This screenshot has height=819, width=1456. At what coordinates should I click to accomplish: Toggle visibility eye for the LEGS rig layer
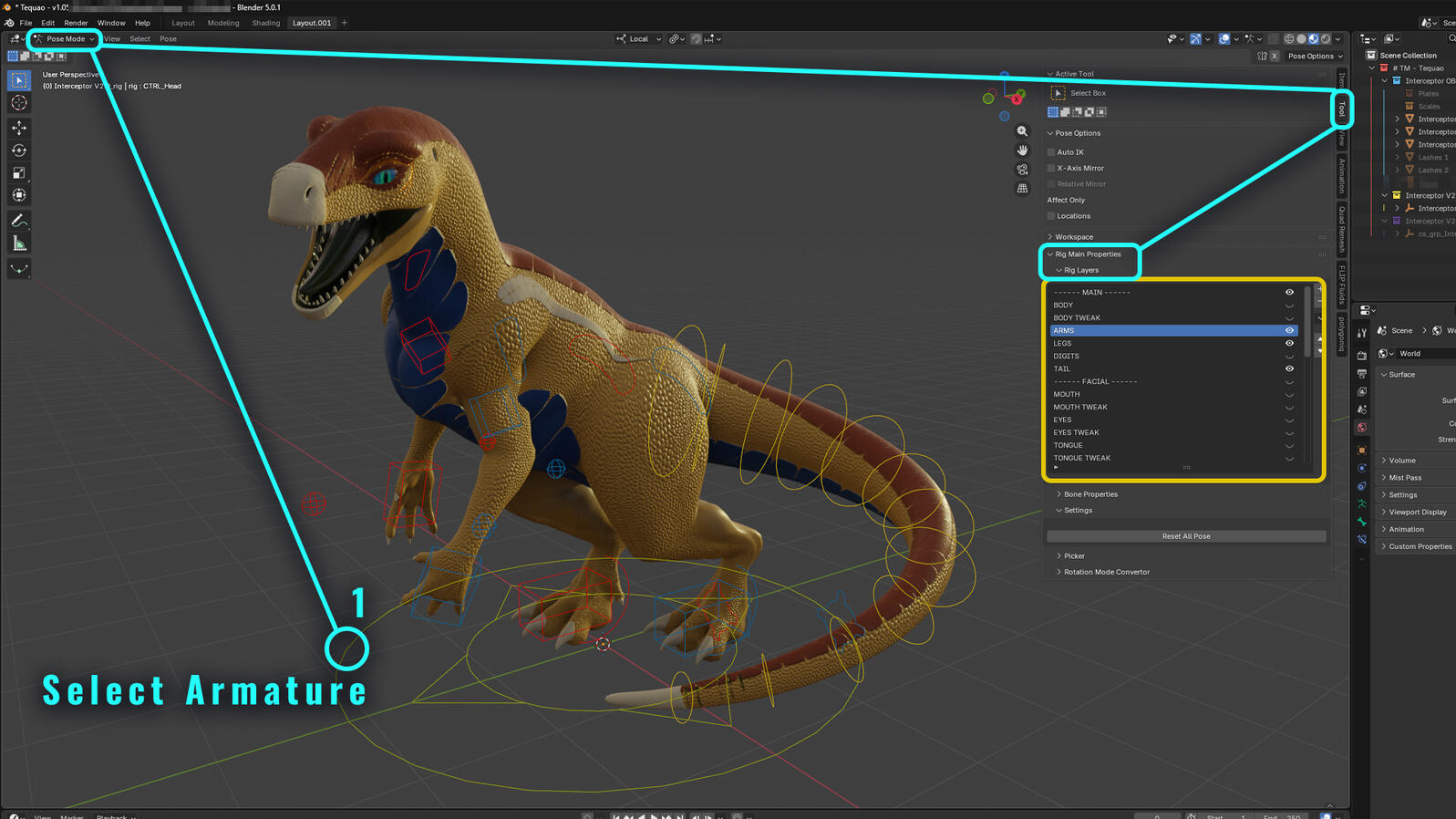[1289, 344]
